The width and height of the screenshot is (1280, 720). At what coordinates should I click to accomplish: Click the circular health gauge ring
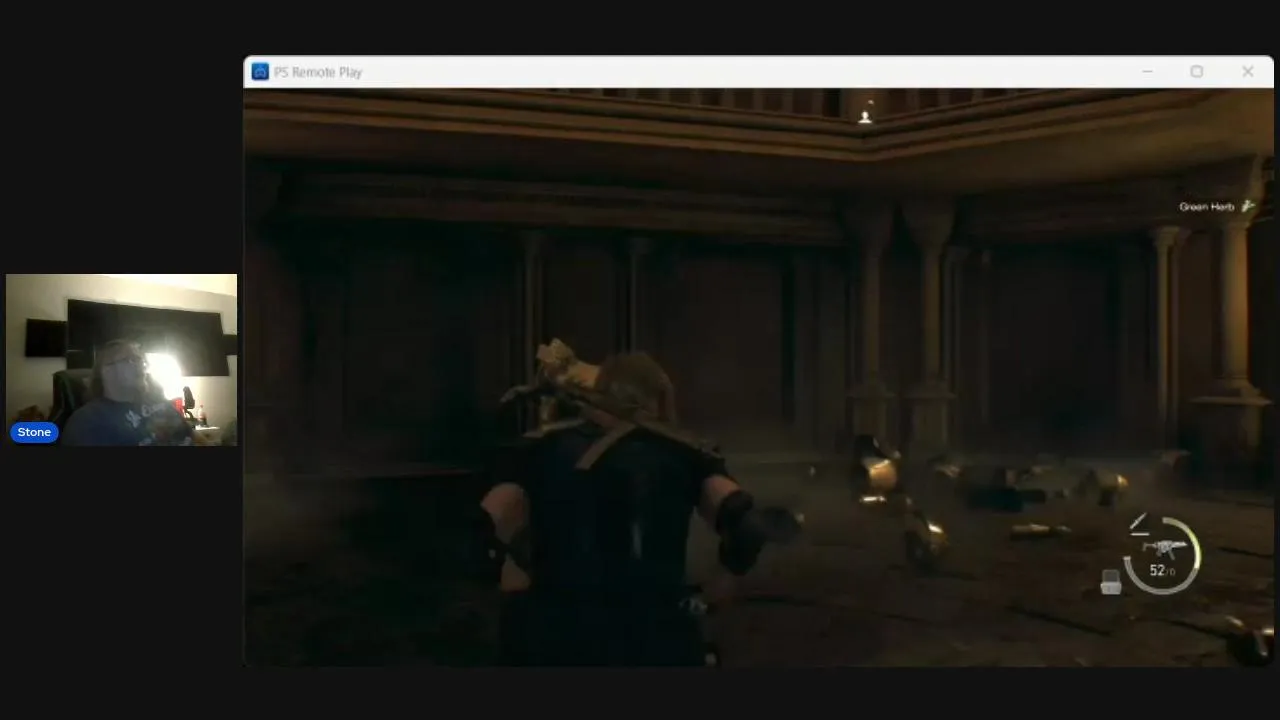click(1162, 555)
